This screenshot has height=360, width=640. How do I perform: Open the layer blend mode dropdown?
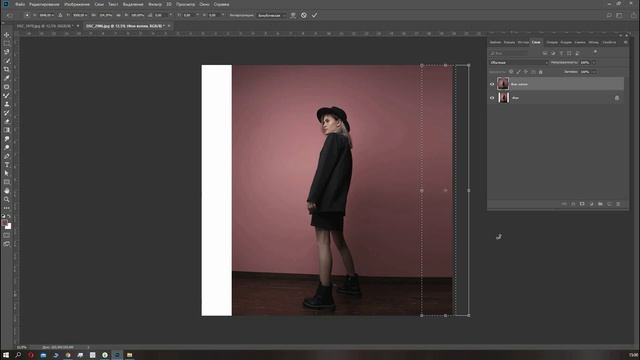(519, 62)
